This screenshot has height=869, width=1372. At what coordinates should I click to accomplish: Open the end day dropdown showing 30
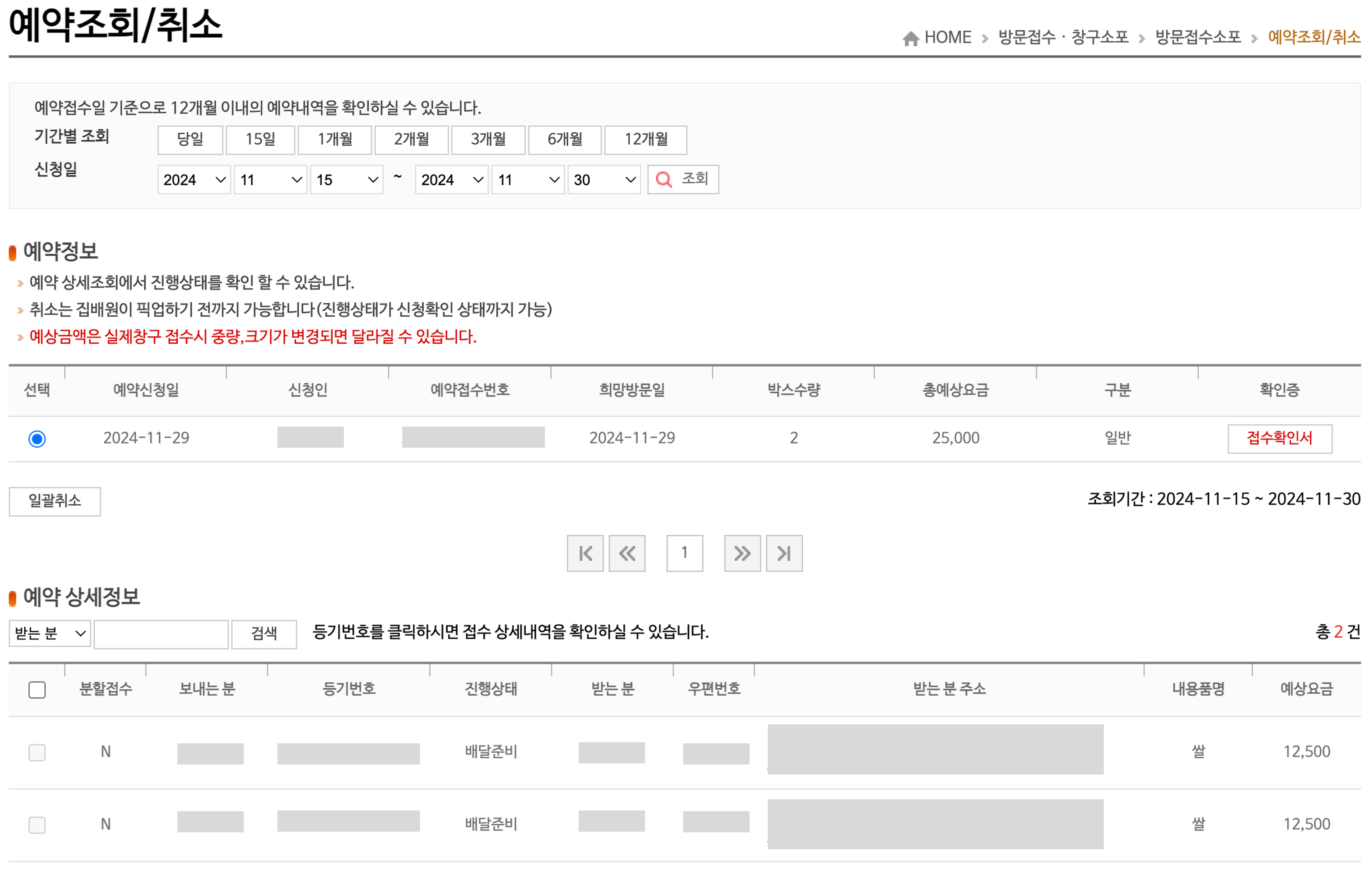click(x=603, y=180)
